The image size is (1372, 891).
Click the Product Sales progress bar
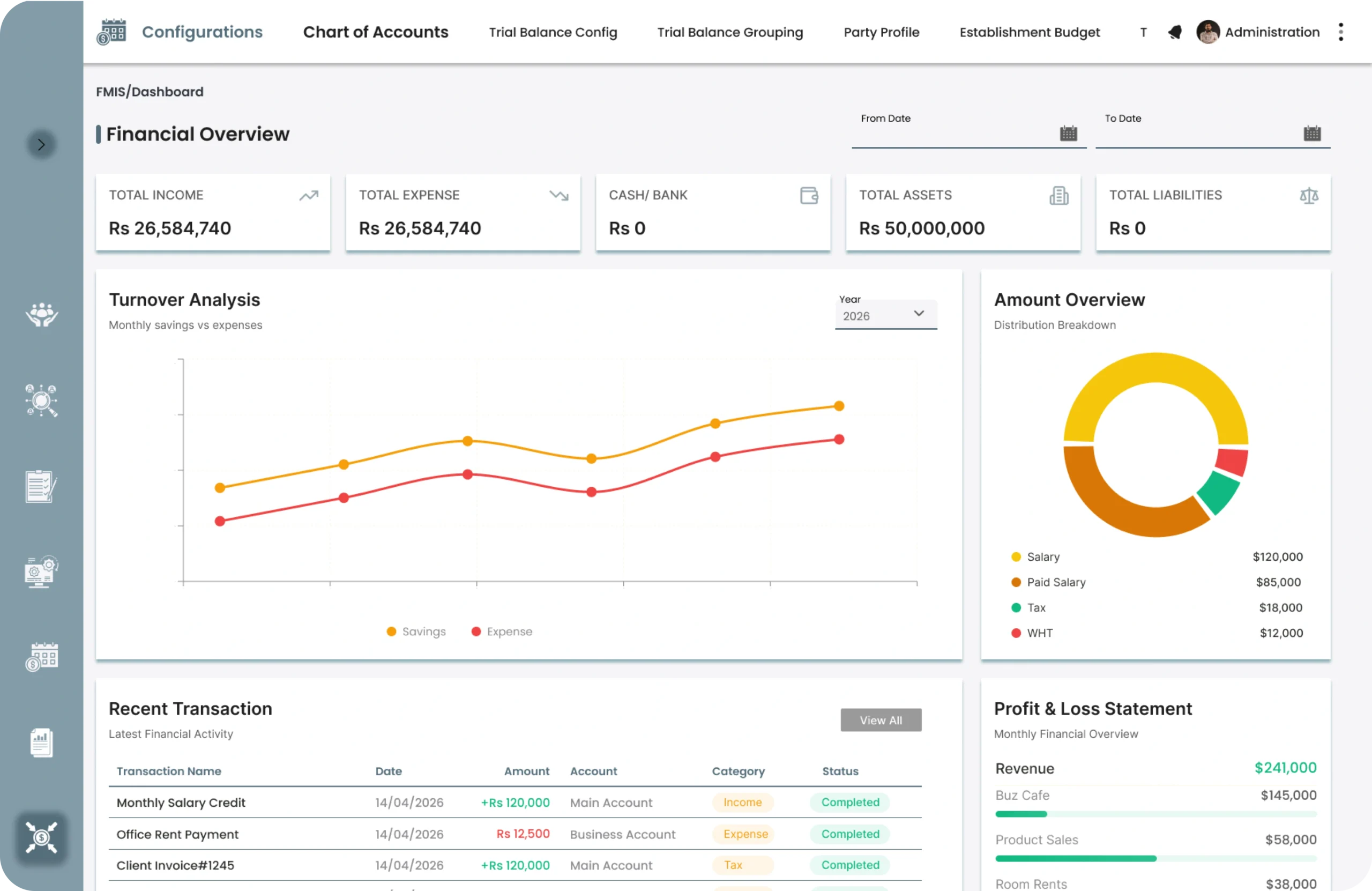1155,858
